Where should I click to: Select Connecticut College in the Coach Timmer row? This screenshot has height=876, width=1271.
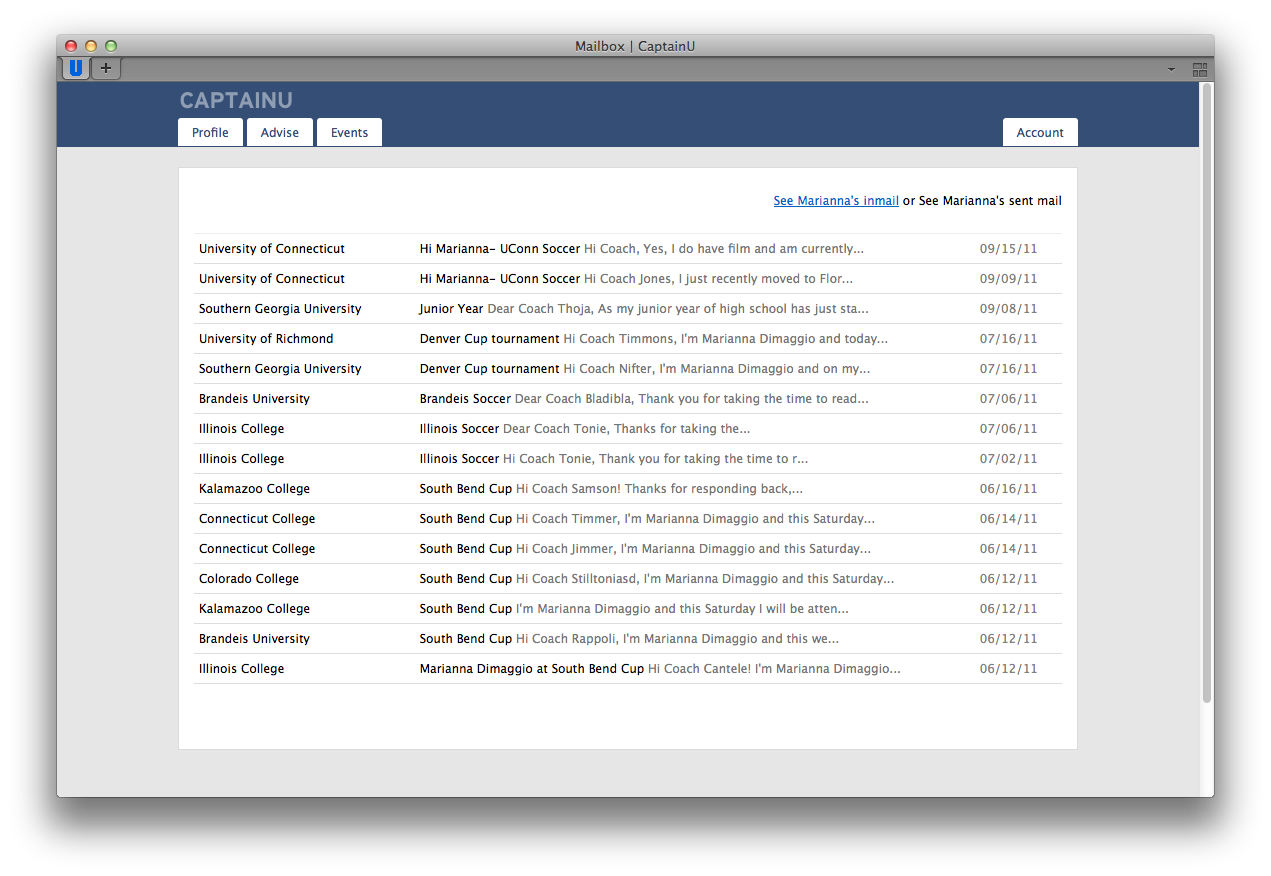click(257, 519)
